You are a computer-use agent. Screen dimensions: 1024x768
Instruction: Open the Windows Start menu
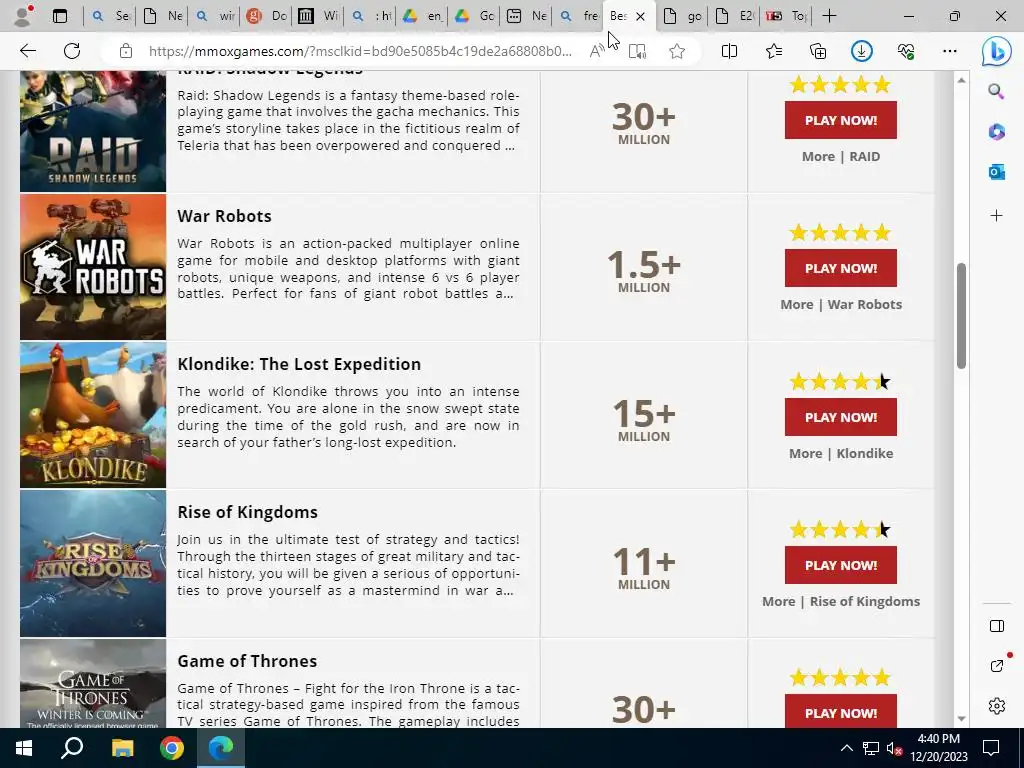coord(24,748)
